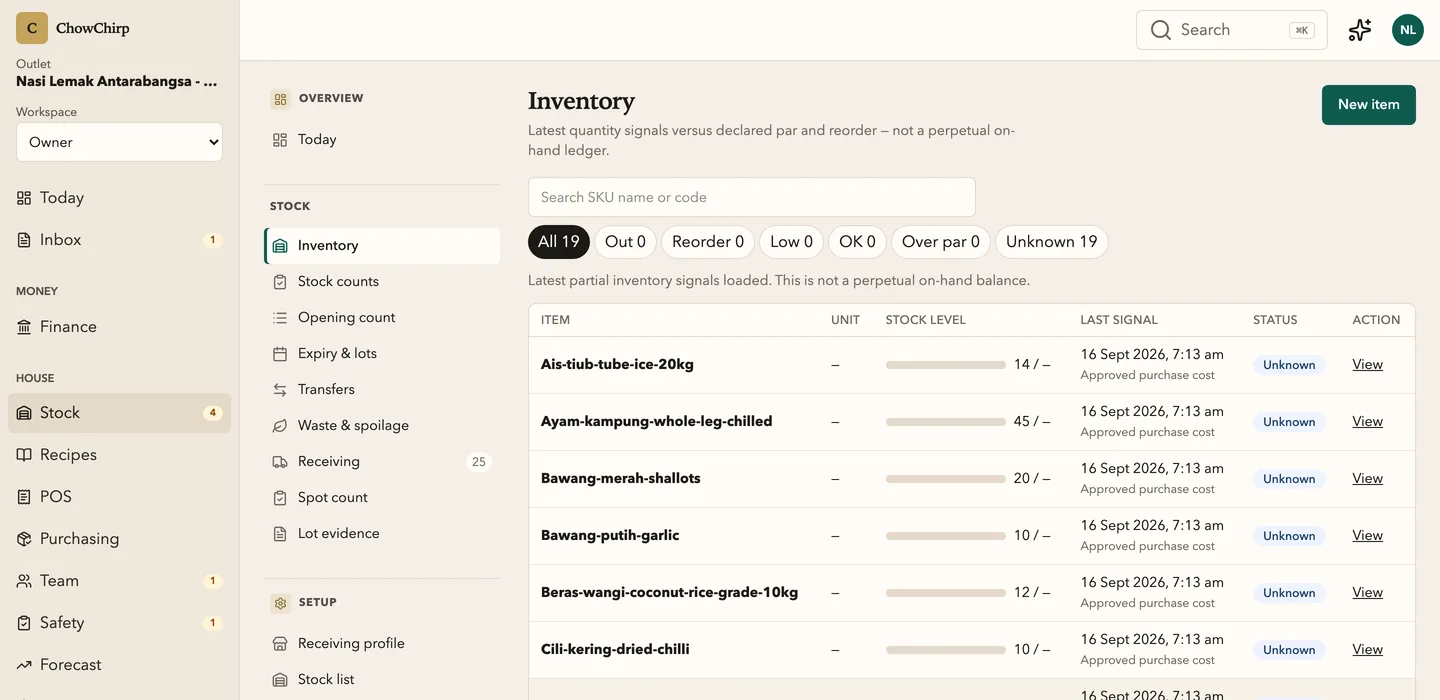Open Receiving profile under Setup

pos(382,644)
